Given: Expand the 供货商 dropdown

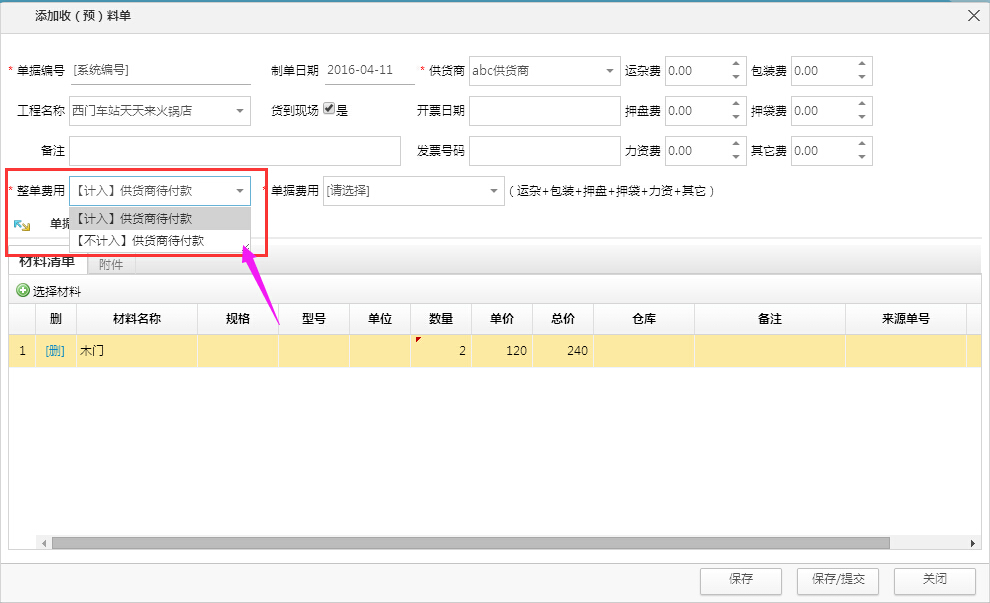Looking at the screenshot, I should 610,71.
